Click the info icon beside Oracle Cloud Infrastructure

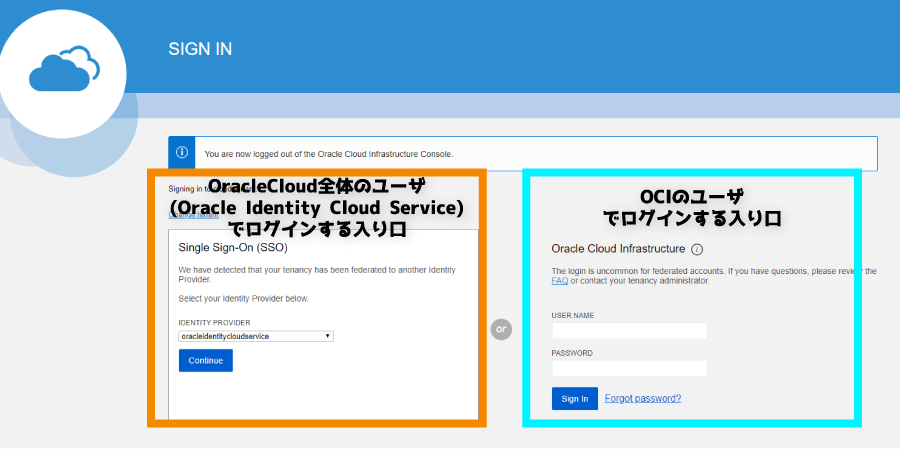pos(697,250)
